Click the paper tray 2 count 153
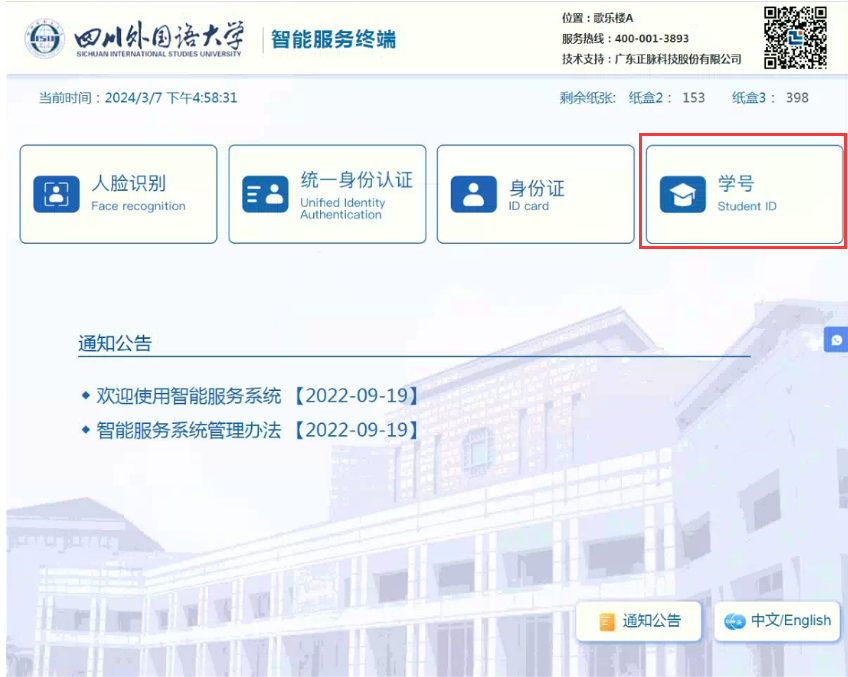 pos(693,98)
